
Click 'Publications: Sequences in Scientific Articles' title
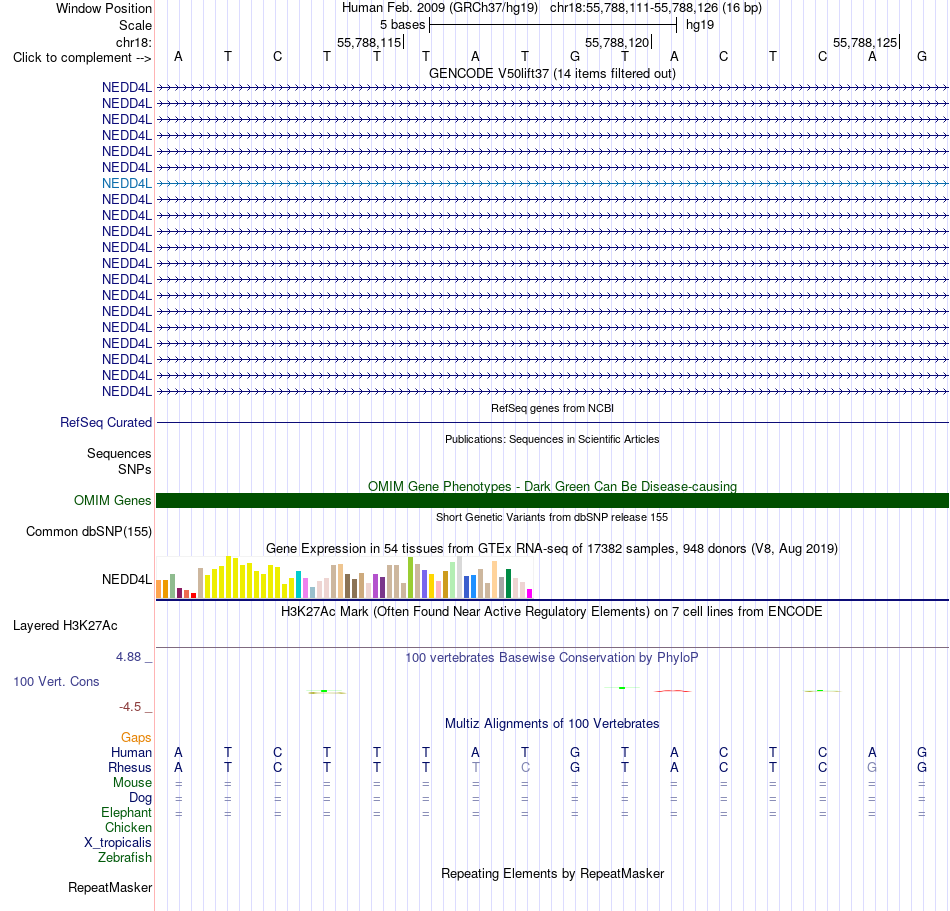tap(552, 439)
